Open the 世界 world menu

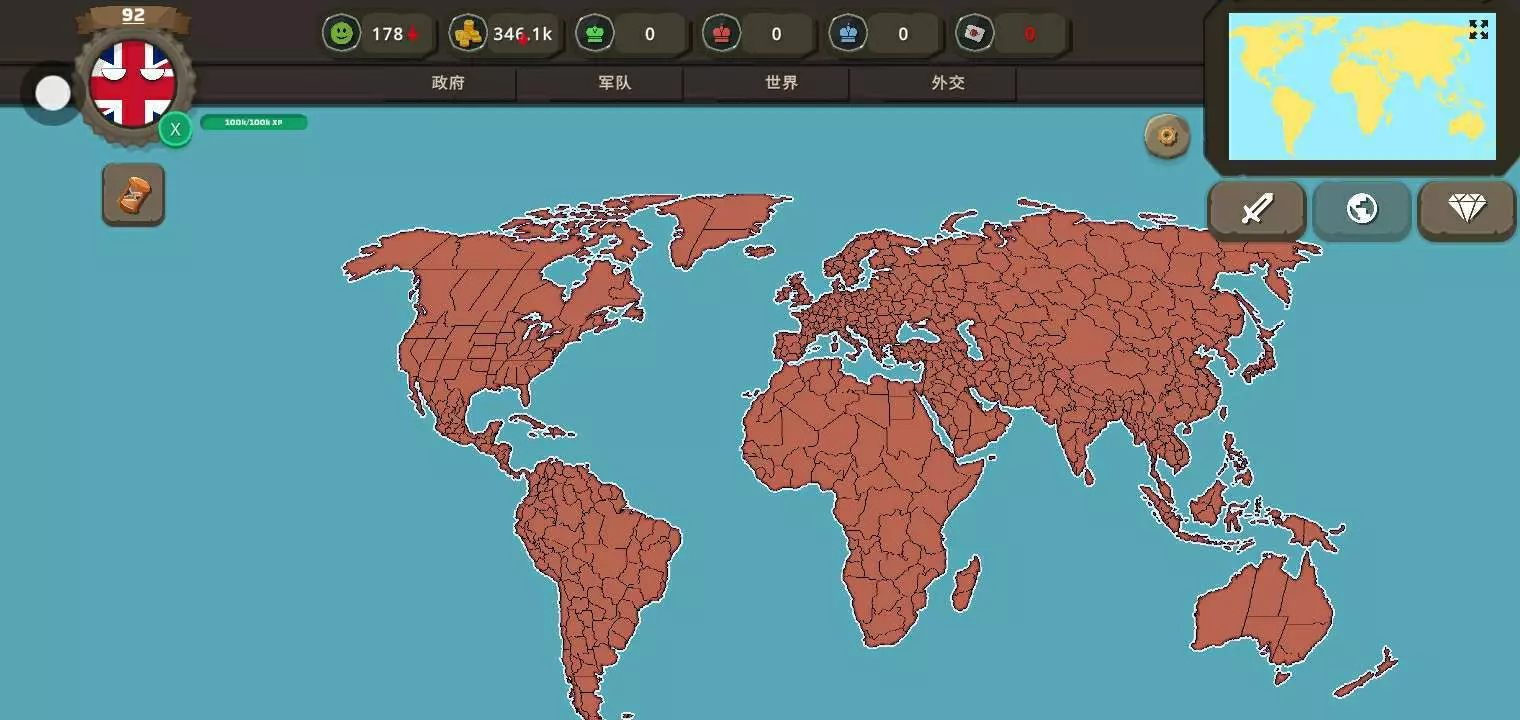782,83
